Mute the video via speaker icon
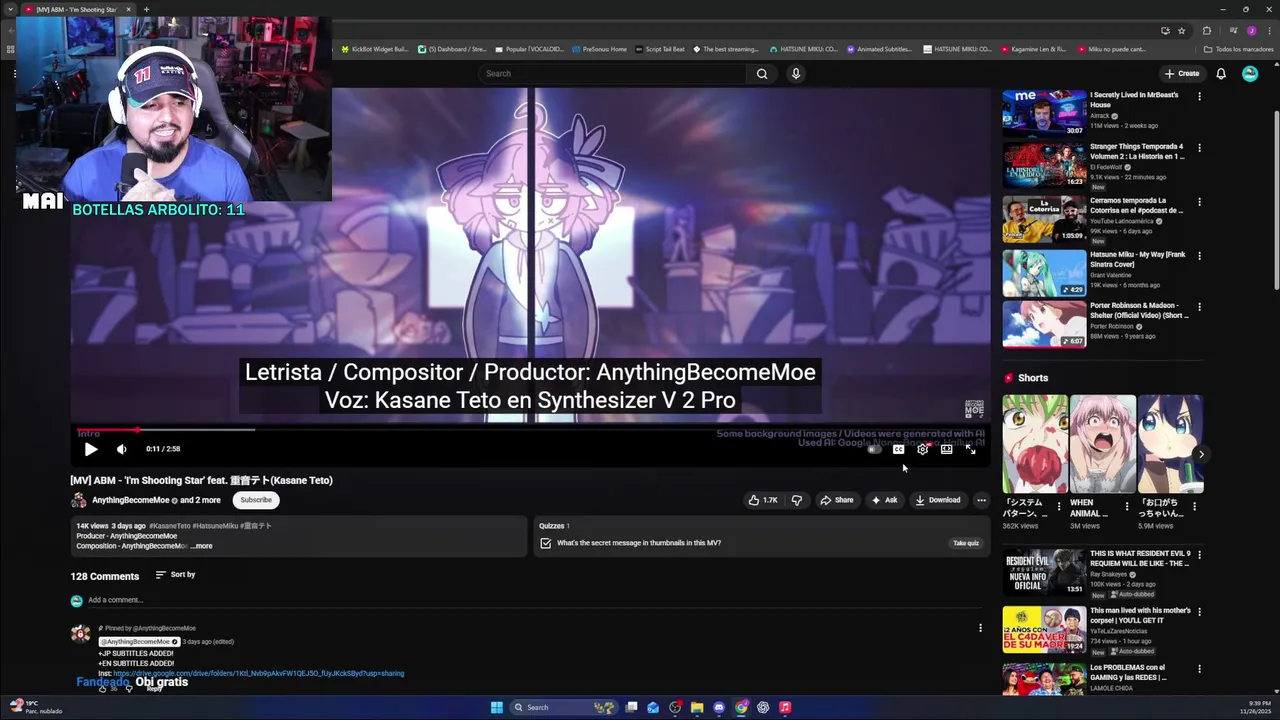The image size is (1280, 720). pyautogui.click(x=122, y=449)
